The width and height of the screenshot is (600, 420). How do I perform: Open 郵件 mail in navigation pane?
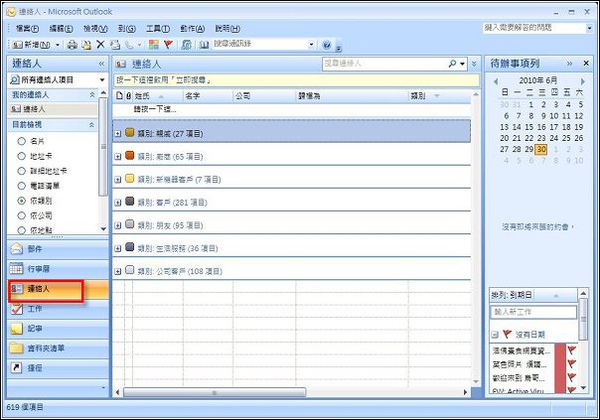58,249
